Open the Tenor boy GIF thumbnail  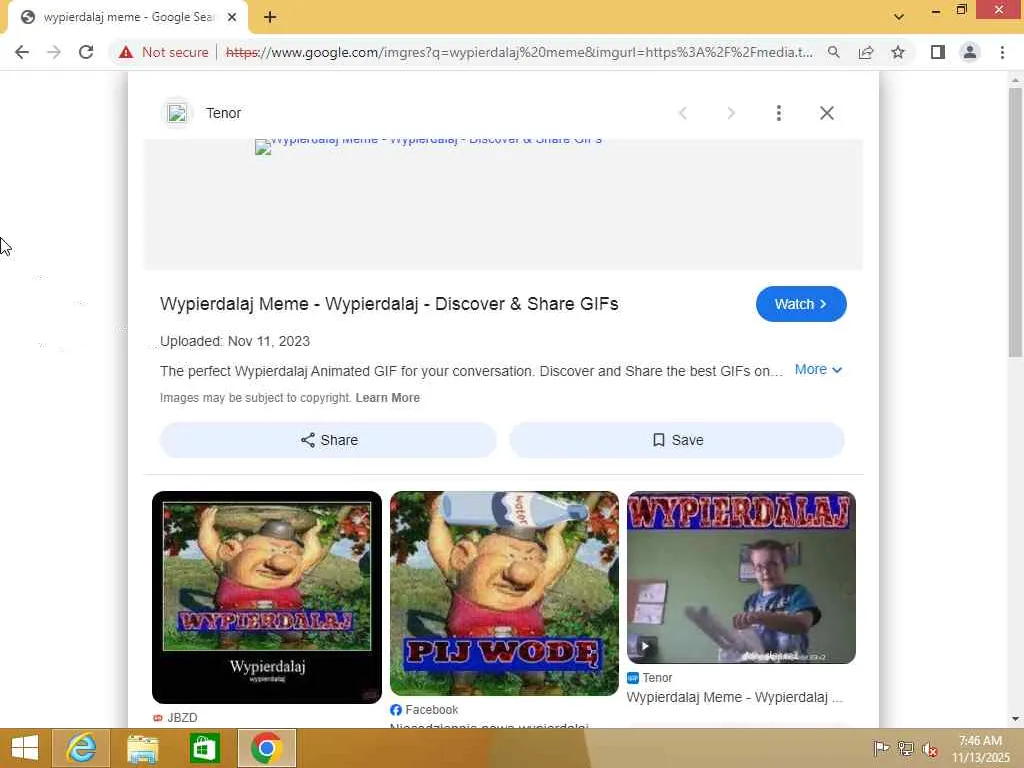click(741, 577)
